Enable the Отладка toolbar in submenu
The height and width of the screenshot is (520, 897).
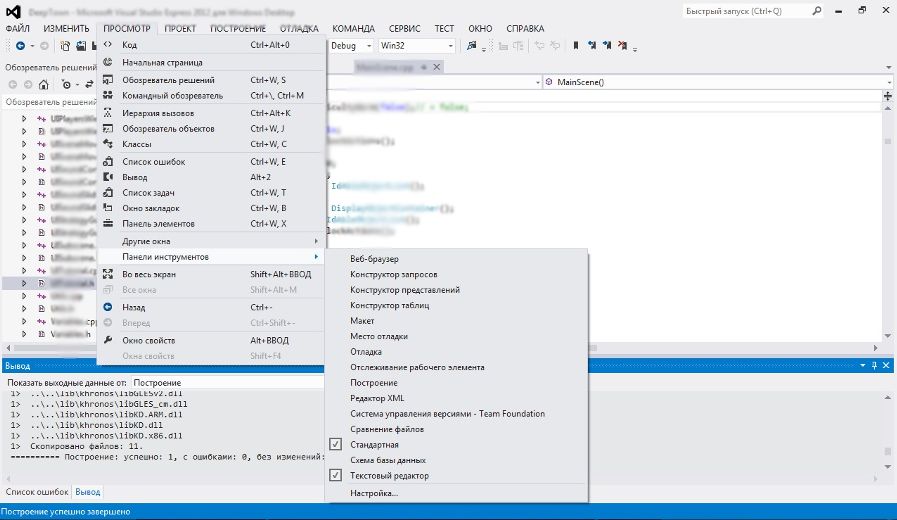[x=366, y=351]
